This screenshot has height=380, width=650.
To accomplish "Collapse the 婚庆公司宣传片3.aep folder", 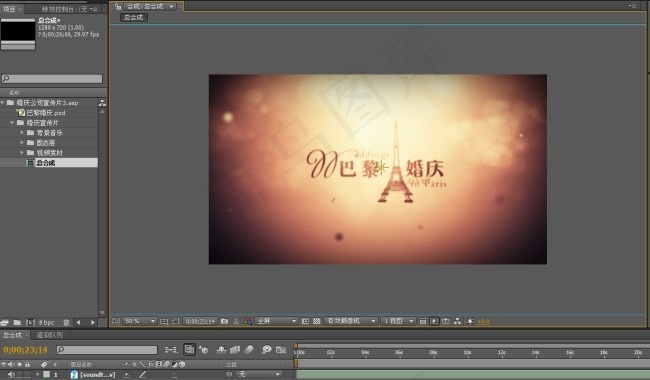I will [x=3, y=102].
